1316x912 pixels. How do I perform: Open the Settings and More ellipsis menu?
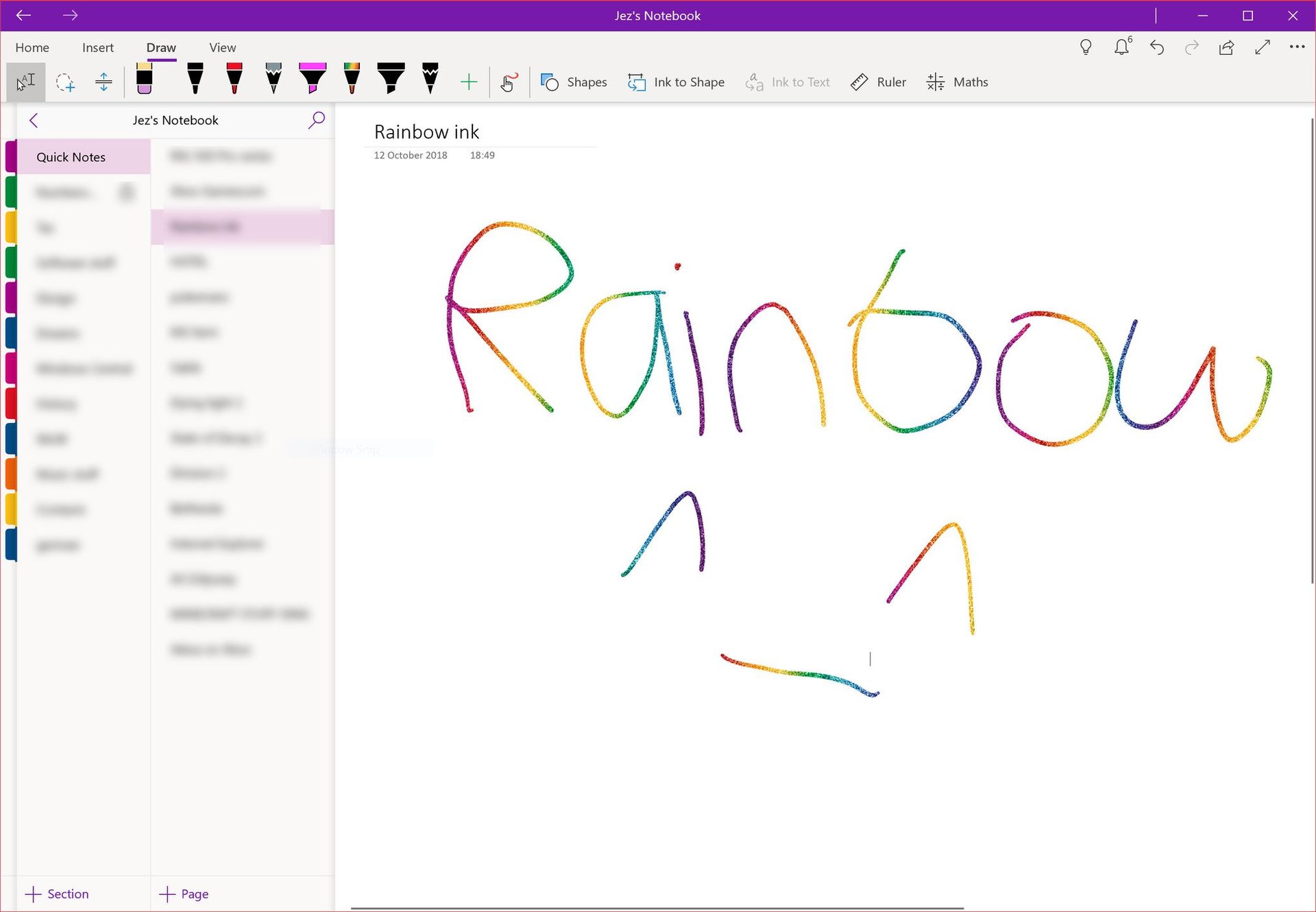(x=1297, y=47)
